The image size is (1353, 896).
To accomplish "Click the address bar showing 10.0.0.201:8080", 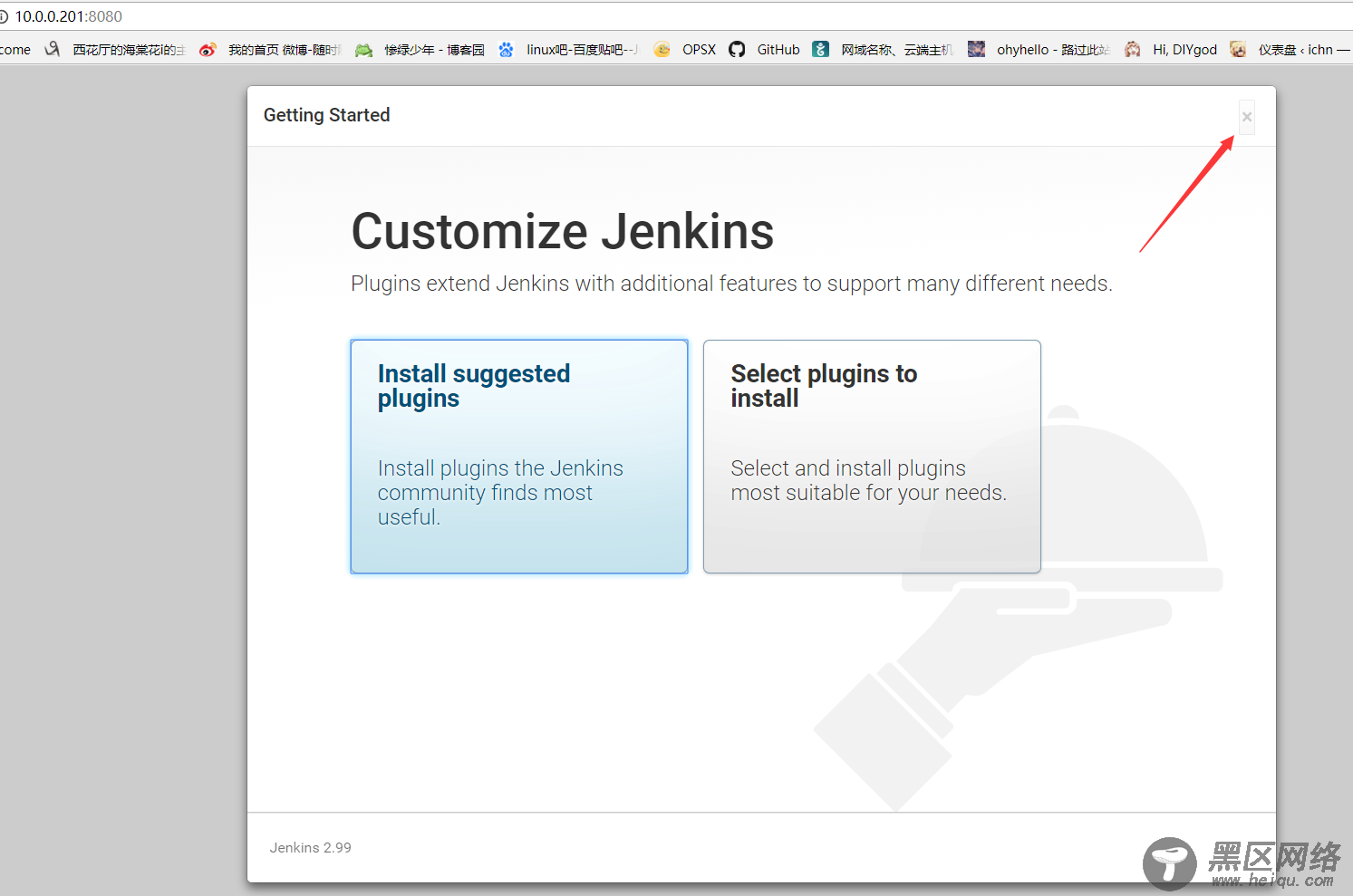I will (x=676, y=16).
